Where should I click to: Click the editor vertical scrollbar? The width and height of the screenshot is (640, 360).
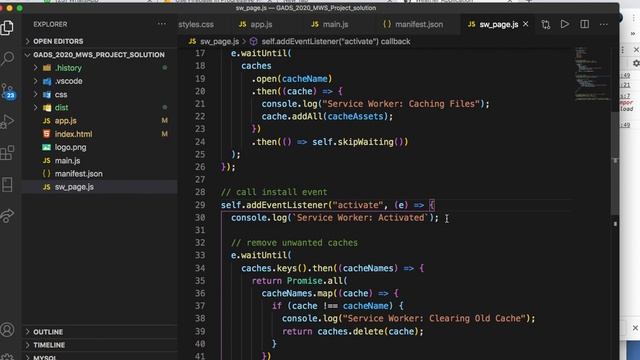(x=615, y=163)
